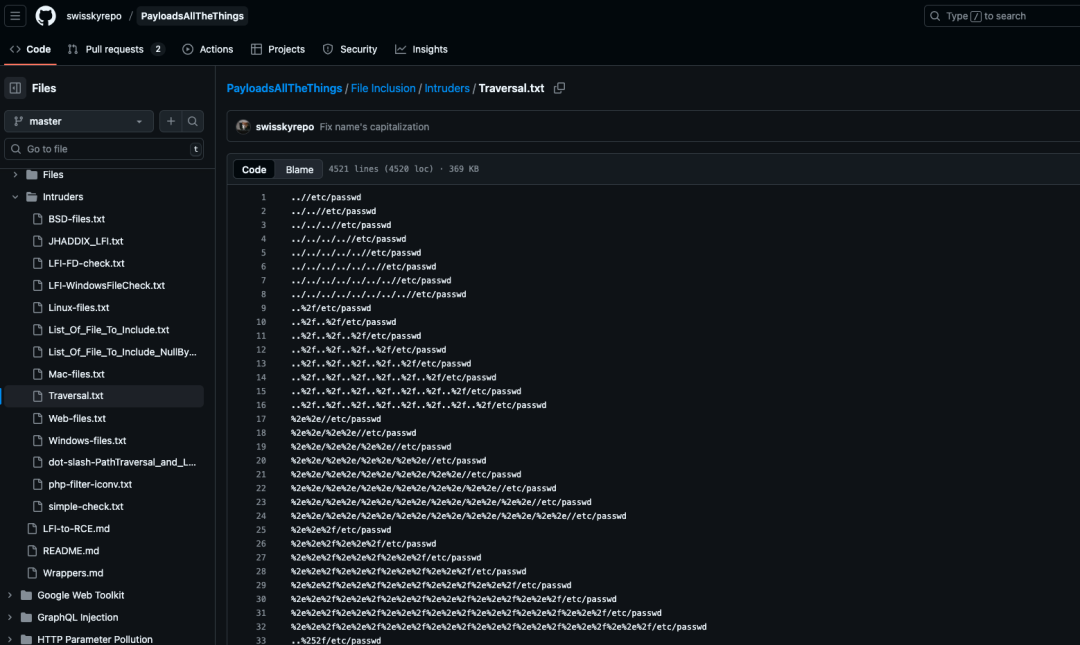
Task: Open Web-files.txt in the tree
Action: pyautogui.click(x=77, y=418)
